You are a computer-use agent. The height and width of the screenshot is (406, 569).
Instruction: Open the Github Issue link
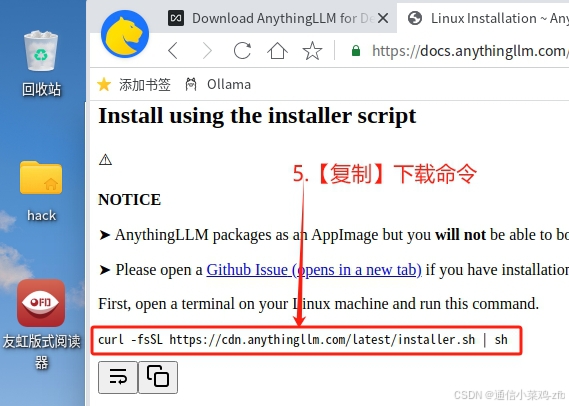314,270
